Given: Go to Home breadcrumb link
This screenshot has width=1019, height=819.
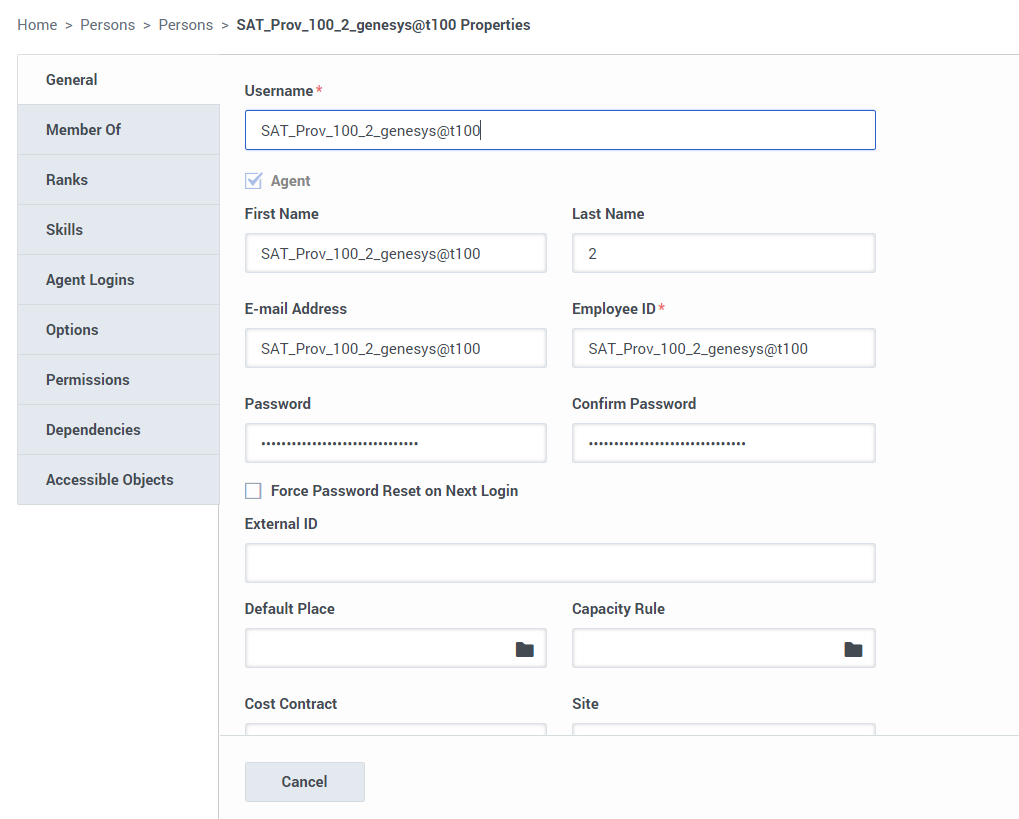Looking at the screenshot, I should pyautogui.click(x=37, y=25).
